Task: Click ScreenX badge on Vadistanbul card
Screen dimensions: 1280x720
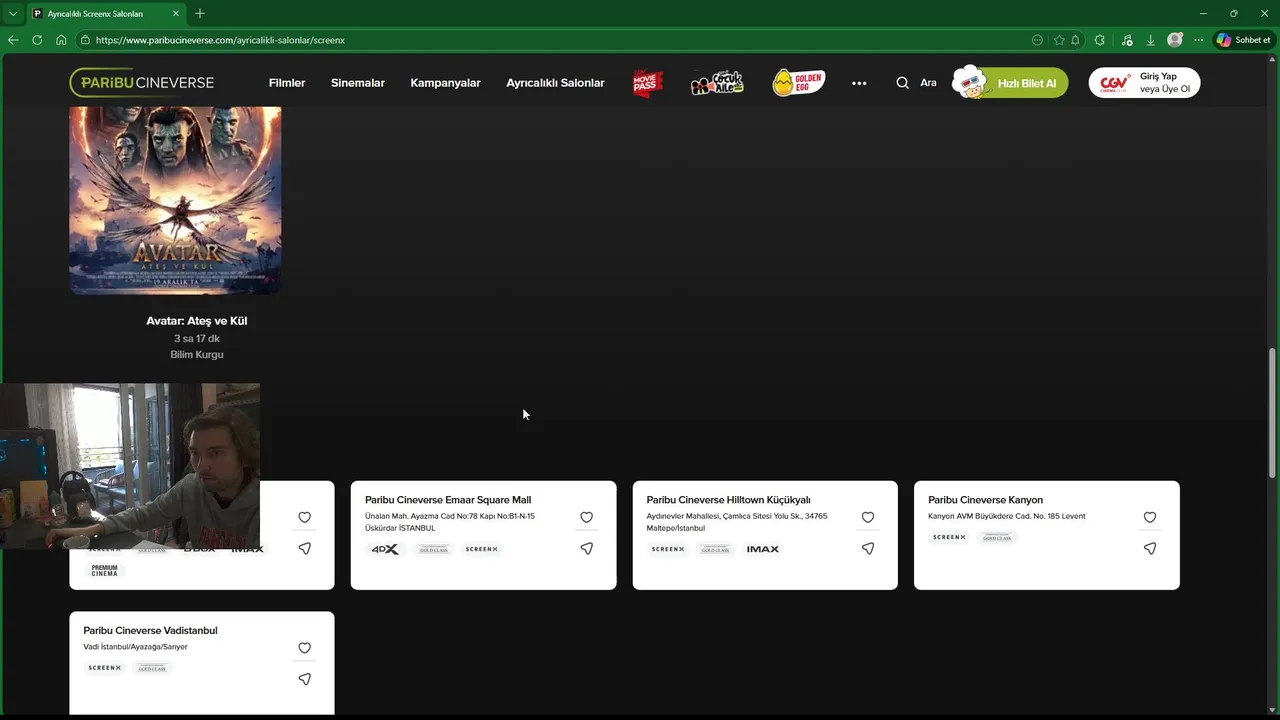Action: point(105,668)
